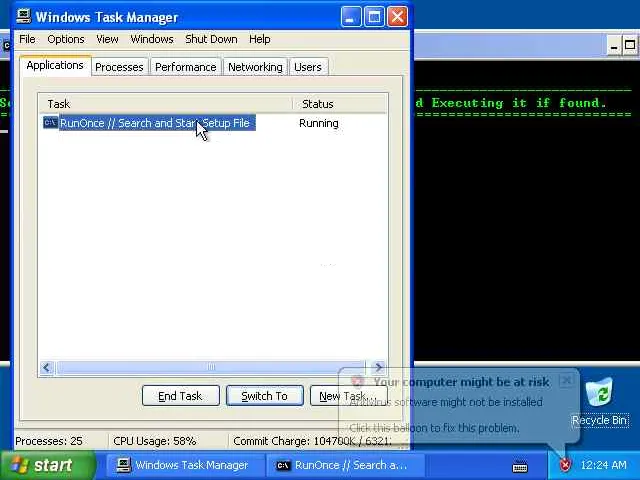Close the Windows Task Manager window
This screenshot has height=480, width=640.
397,17
